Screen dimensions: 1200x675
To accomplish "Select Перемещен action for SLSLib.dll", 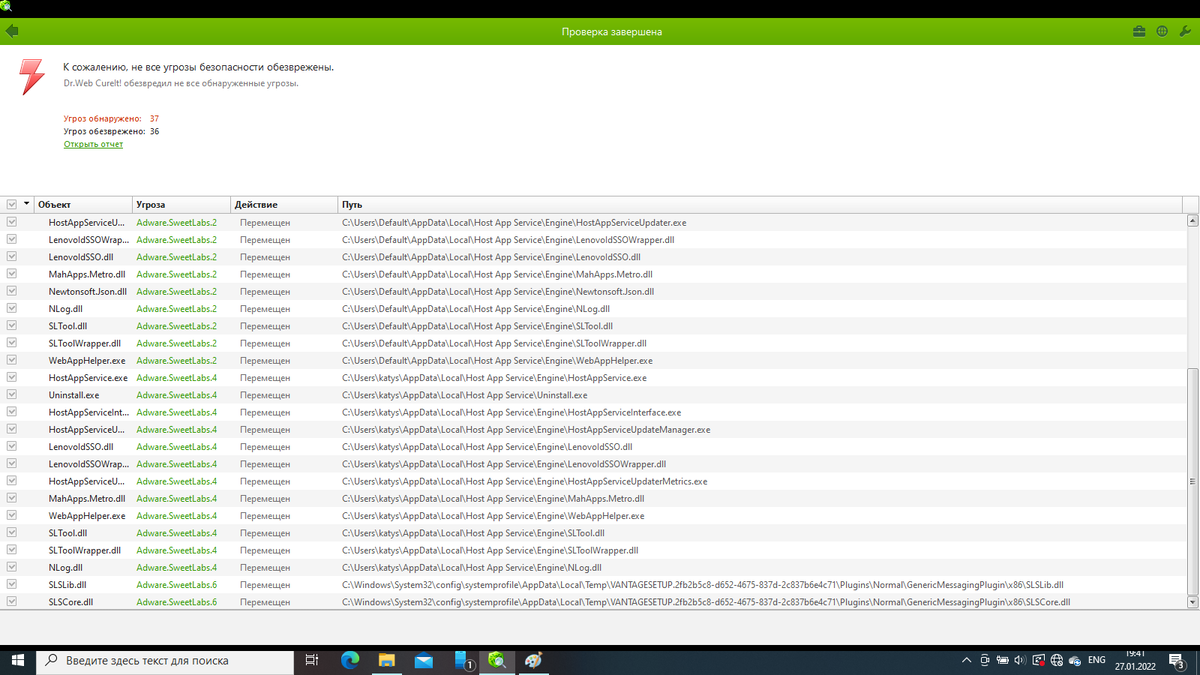I will click(265, 585).
